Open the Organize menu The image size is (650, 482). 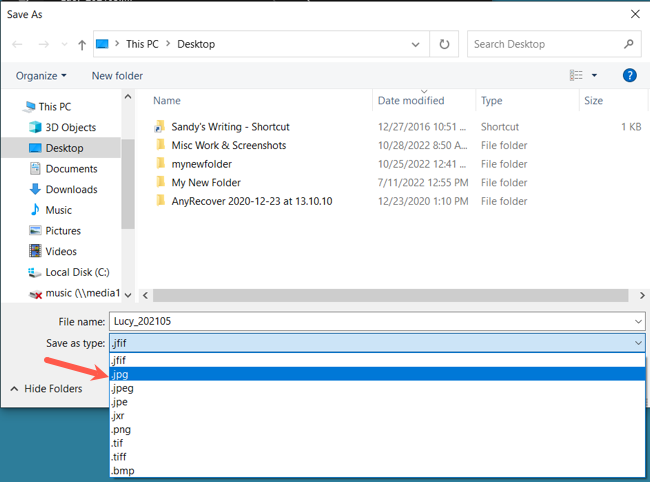pyautogui.click(x=41, y=76)
